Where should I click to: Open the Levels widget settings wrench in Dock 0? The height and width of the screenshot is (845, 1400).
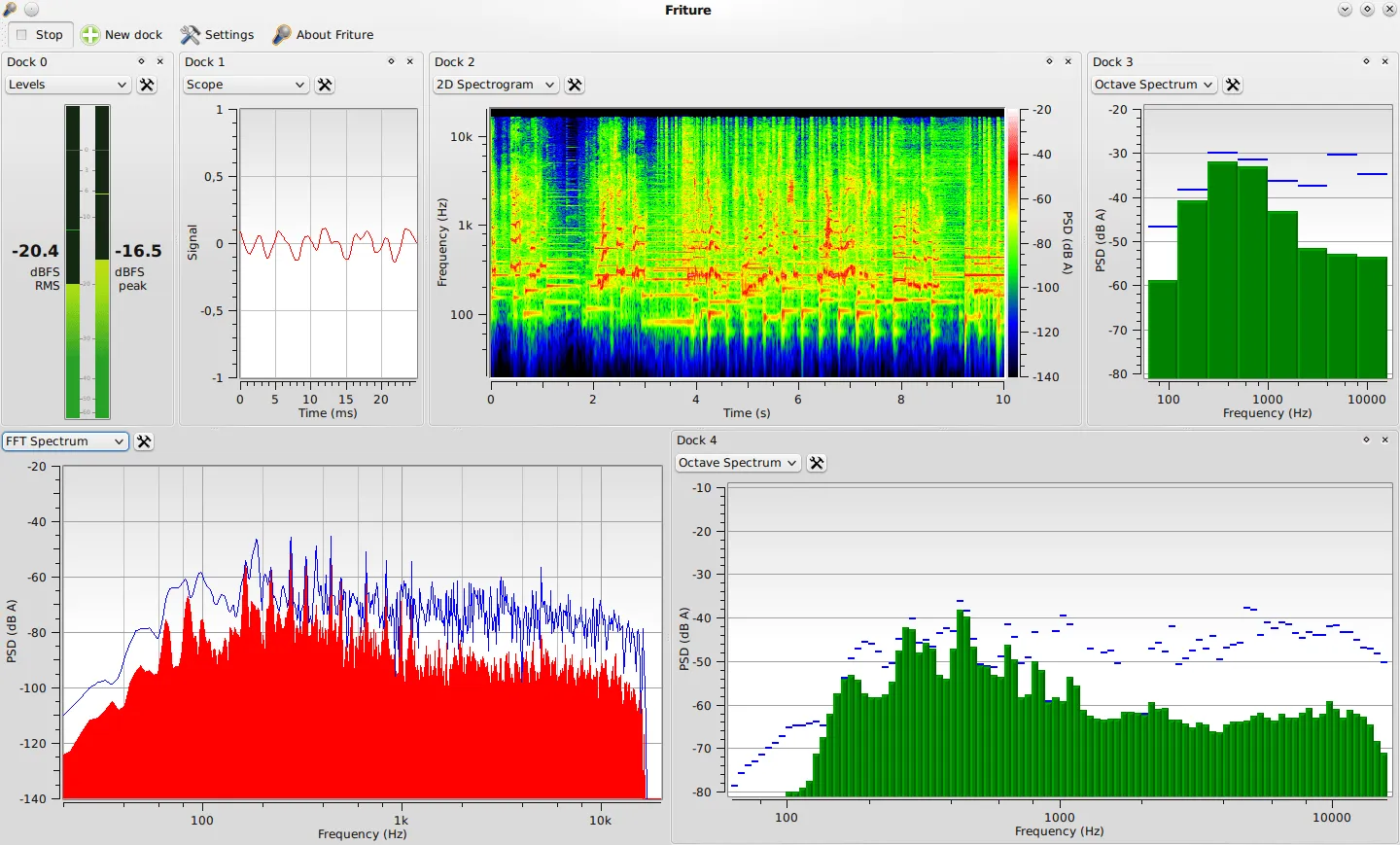tap(147, 85)
